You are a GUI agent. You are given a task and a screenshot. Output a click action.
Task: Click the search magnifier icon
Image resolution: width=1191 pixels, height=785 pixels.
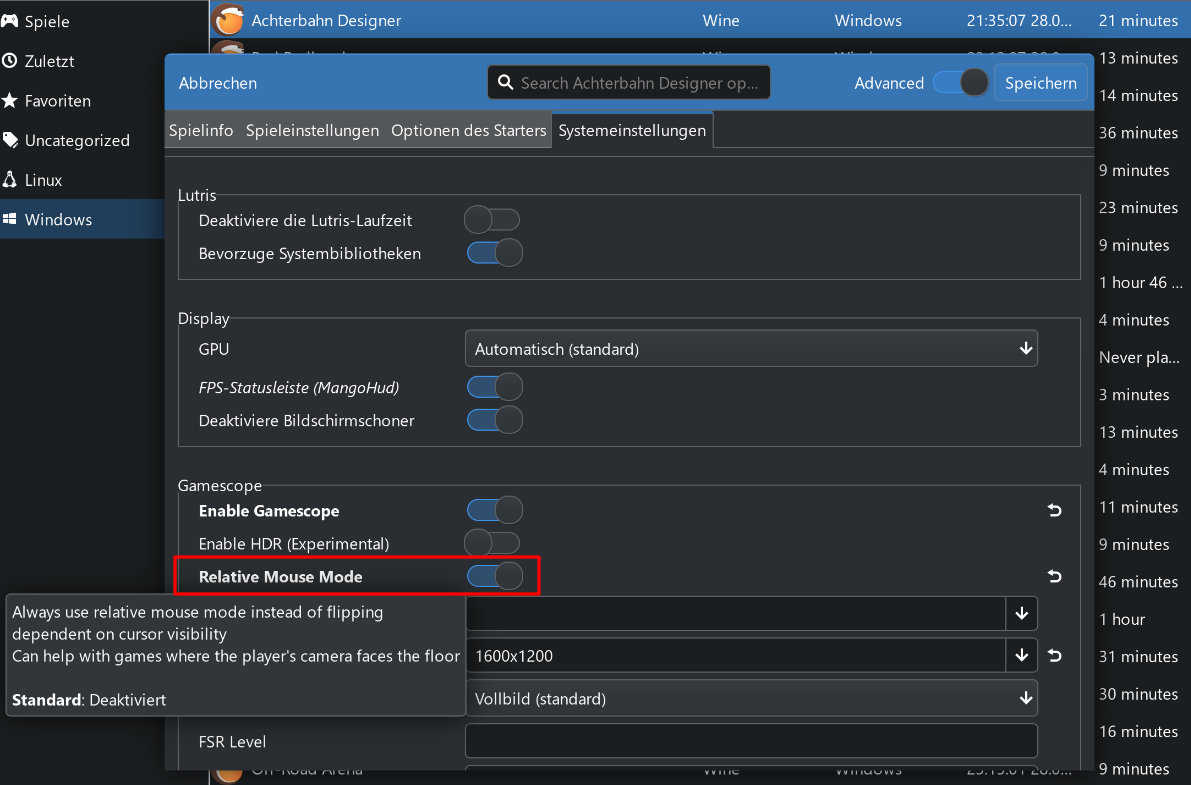[505, 82]
